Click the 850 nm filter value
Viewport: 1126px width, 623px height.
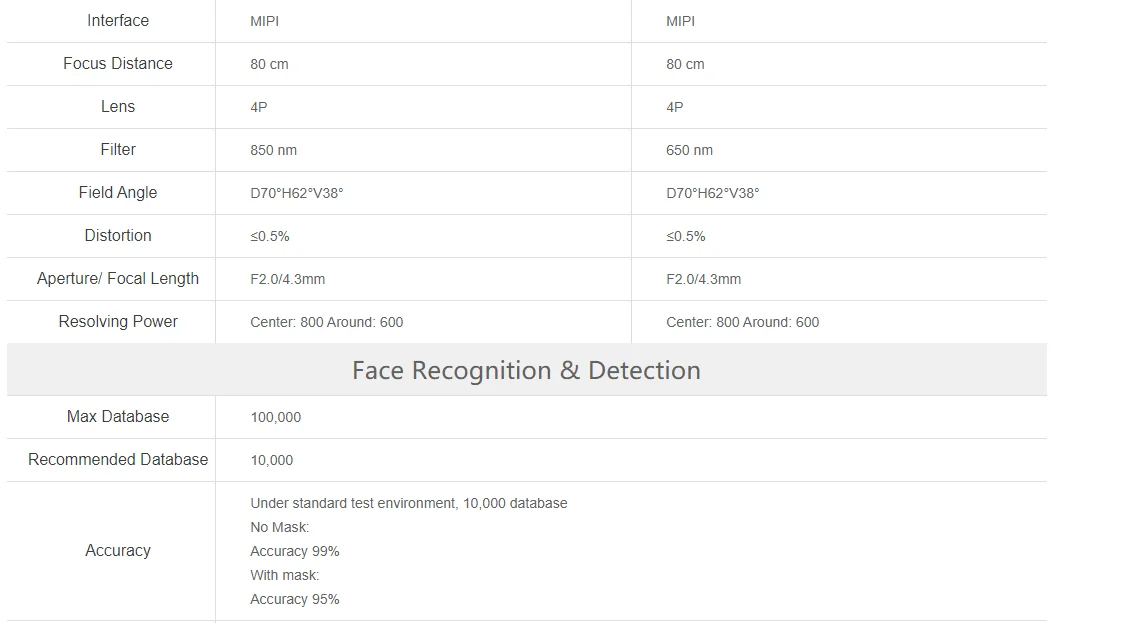274,150
